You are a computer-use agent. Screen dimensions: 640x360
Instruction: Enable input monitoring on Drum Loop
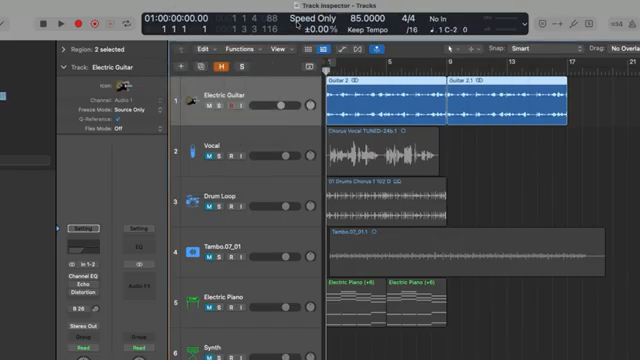tap(241, 207)
